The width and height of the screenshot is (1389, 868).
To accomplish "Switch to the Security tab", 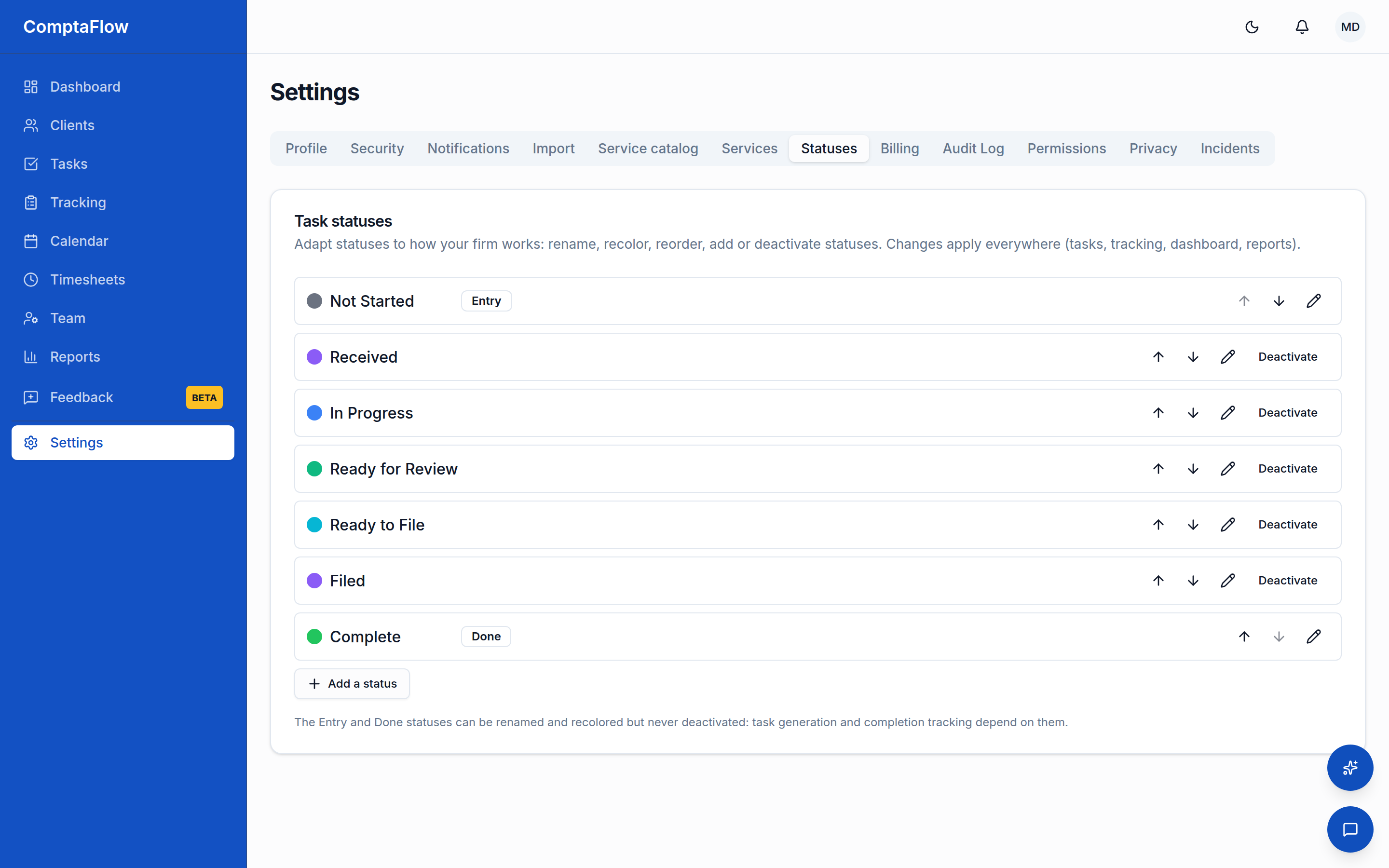I will pyautogui.click(x=377, y=149).
